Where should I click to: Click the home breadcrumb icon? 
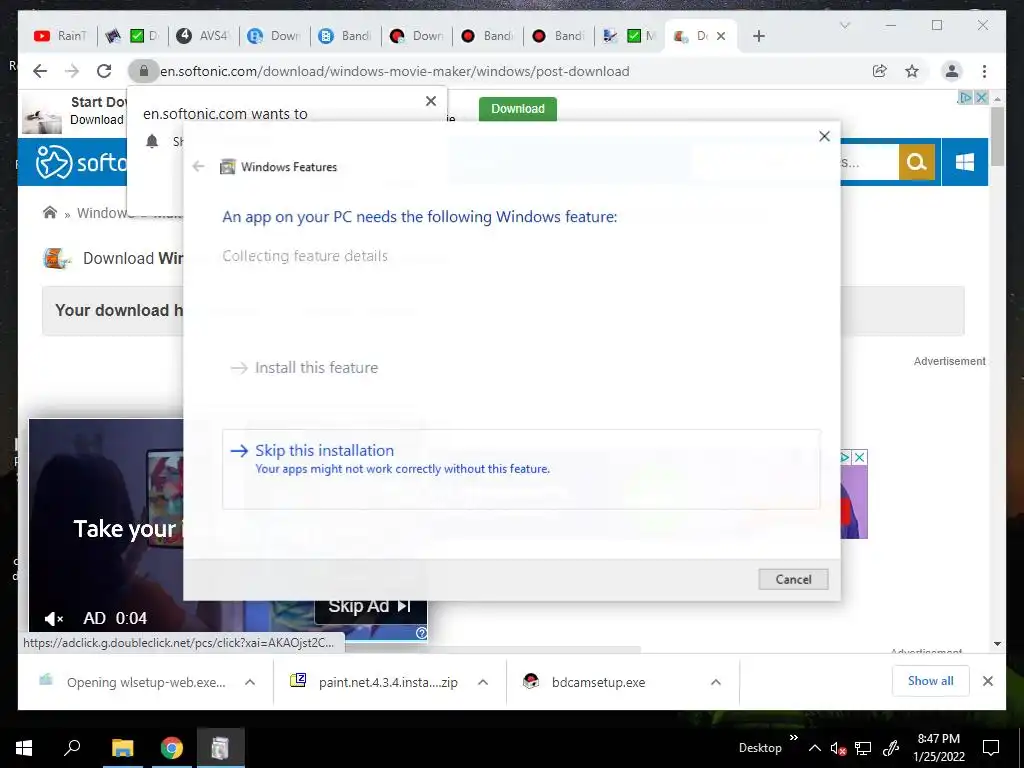coord(50,212)
